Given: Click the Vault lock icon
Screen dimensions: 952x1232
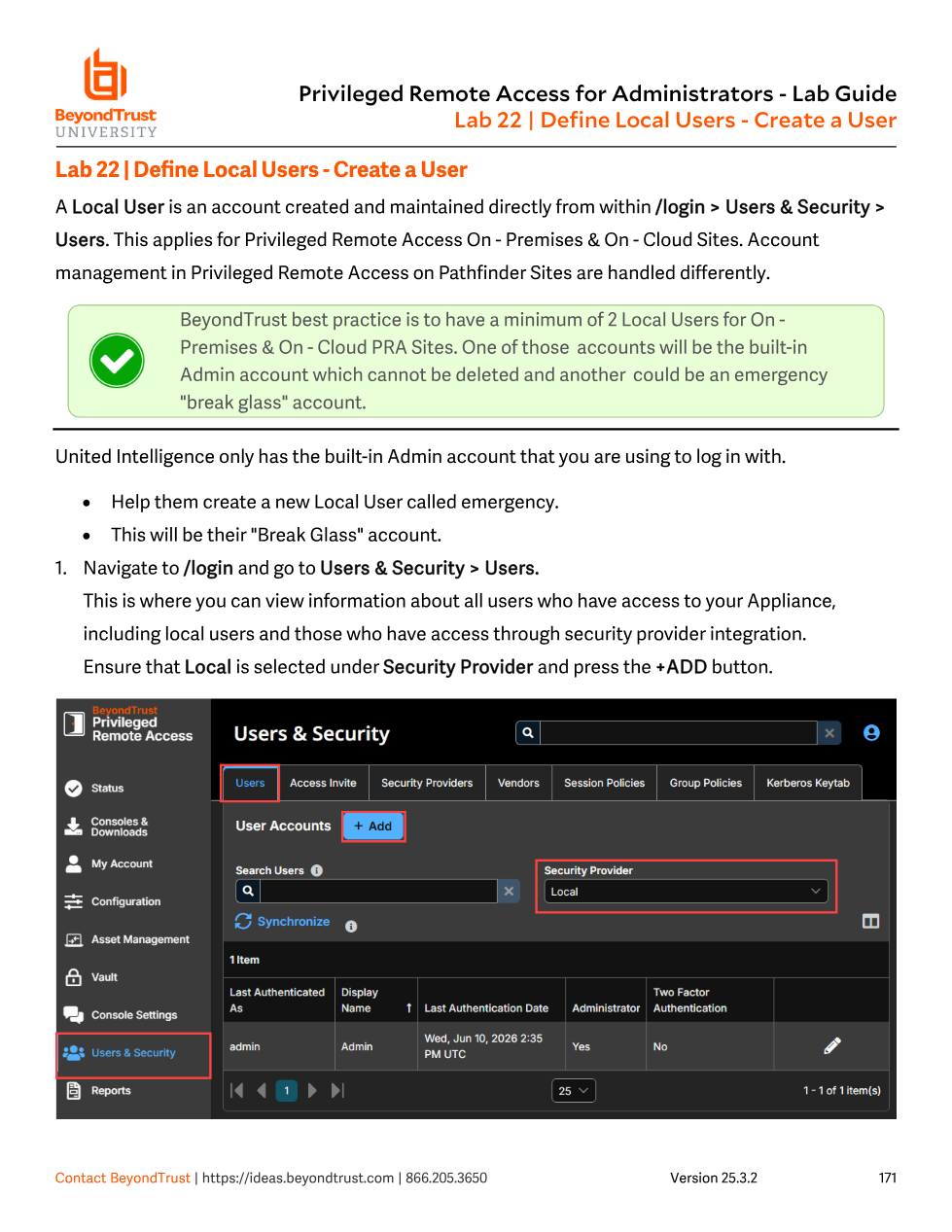Looking at the screenshot, I should [73, 977].
